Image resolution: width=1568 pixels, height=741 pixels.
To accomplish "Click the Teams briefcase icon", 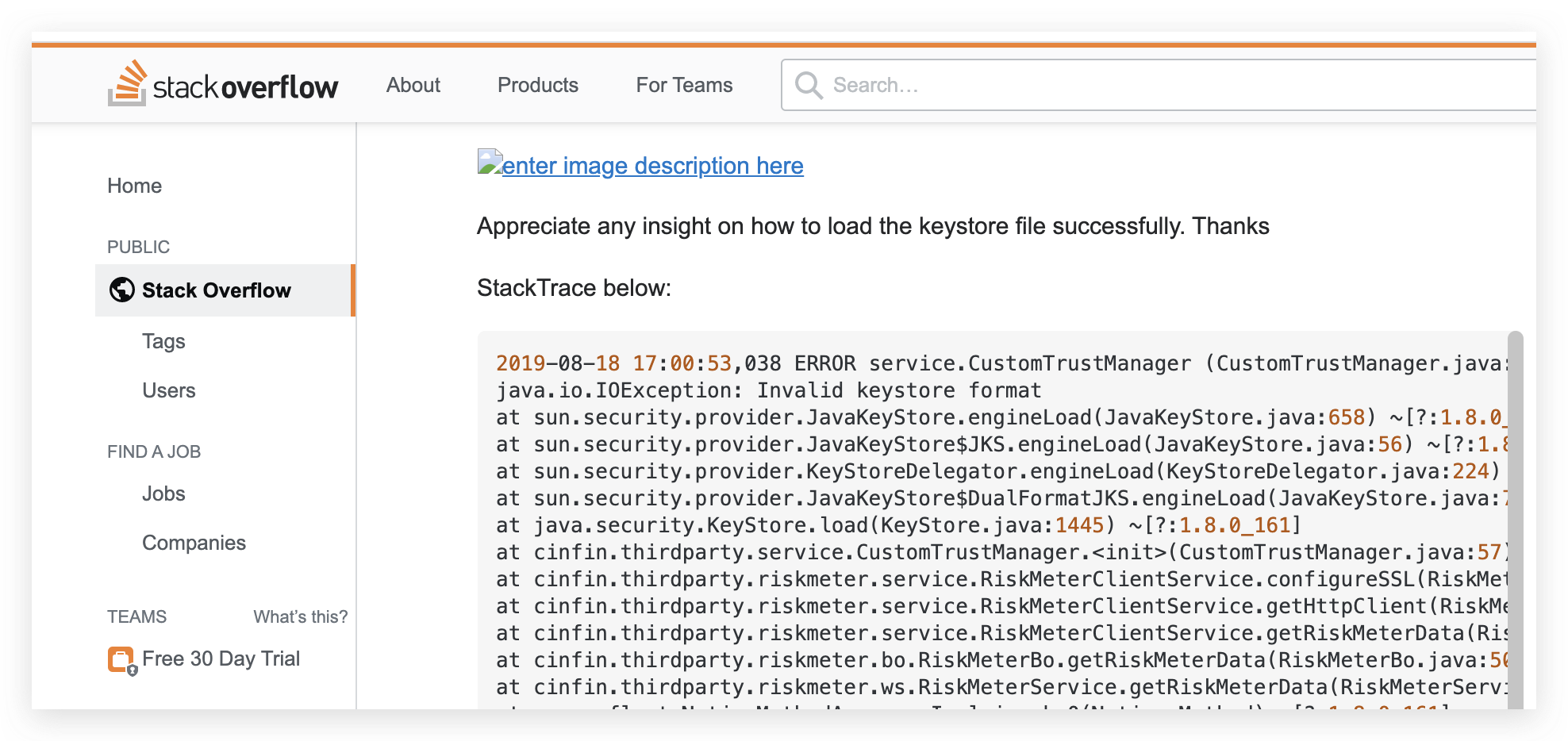I will tap(122, 660).
